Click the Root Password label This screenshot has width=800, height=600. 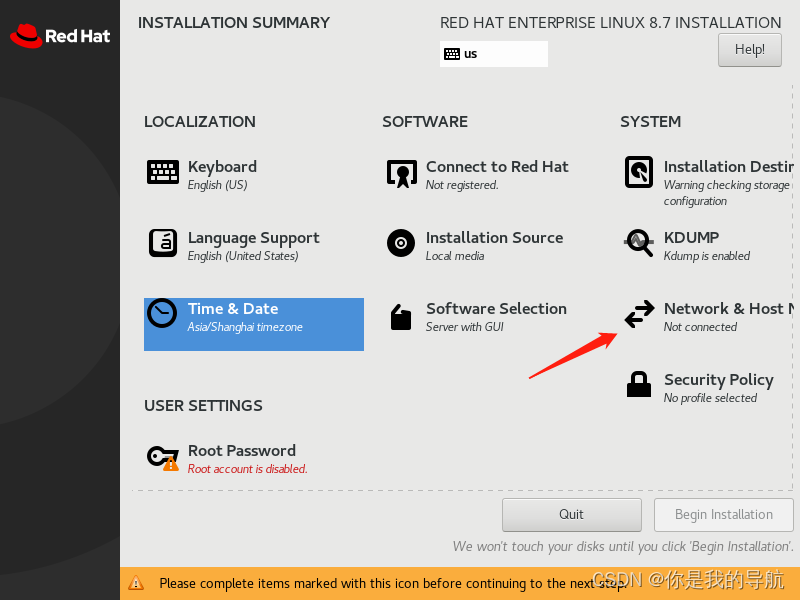242,451
